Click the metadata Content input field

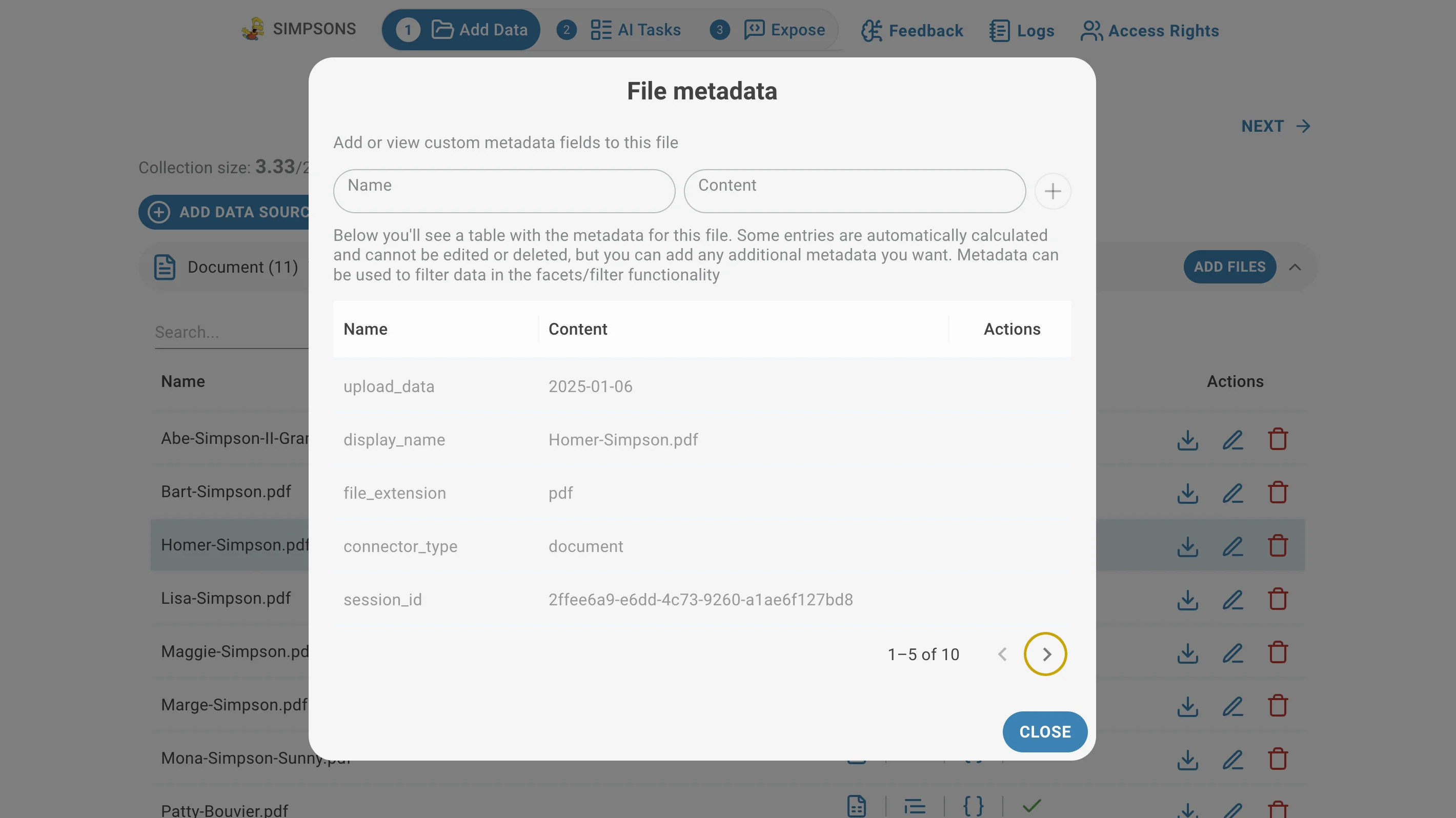click(x=855, y=191)
